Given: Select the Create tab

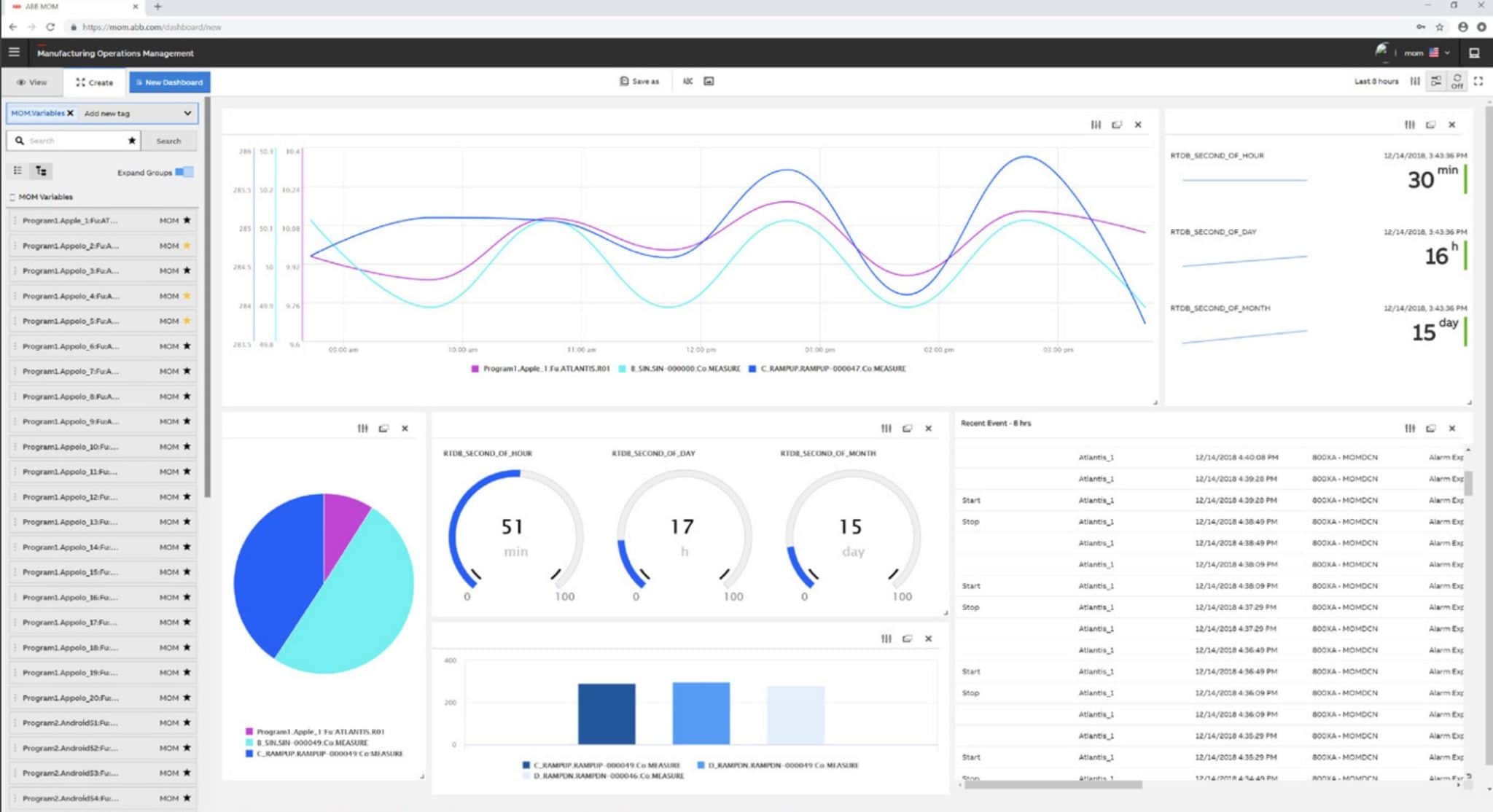Looking at the screenshot, I should click(x=95, y=82).
